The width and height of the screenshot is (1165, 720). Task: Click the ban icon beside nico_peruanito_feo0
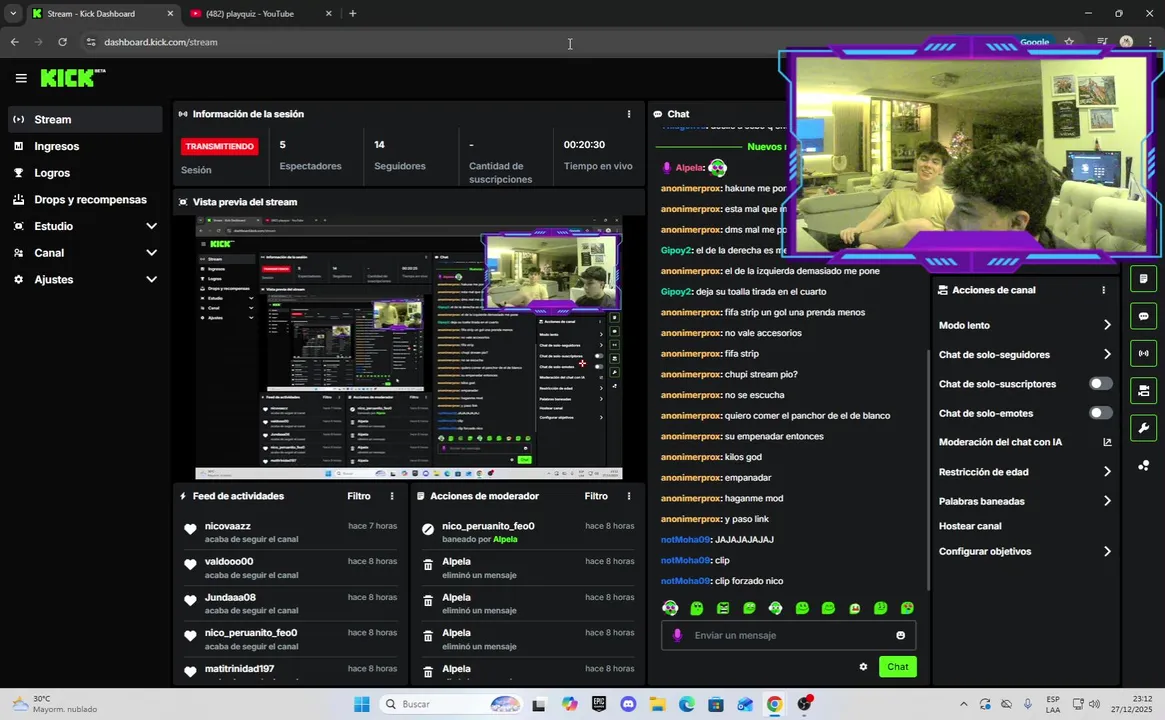[428, 529]
